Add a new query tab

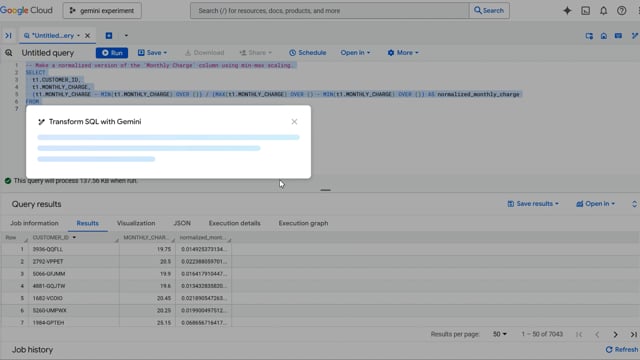[109, 36]
